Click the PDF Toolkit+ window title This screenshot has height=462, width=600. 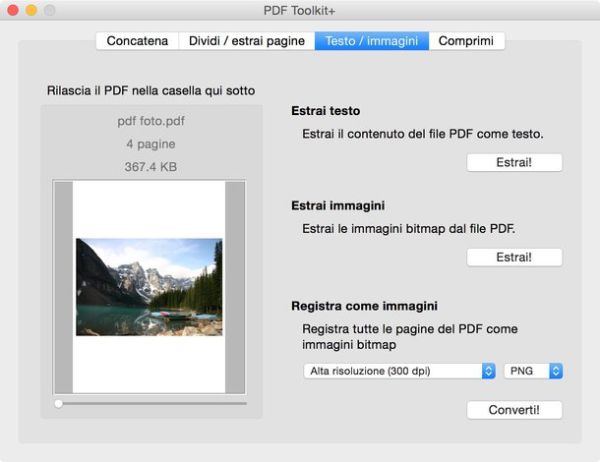pyautogui.click(x=299, y=10)
